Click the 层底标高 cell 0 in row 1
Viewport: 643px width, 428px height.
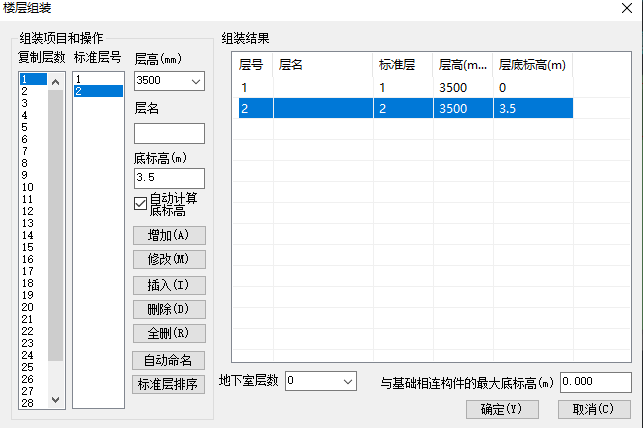pos(533,87)
